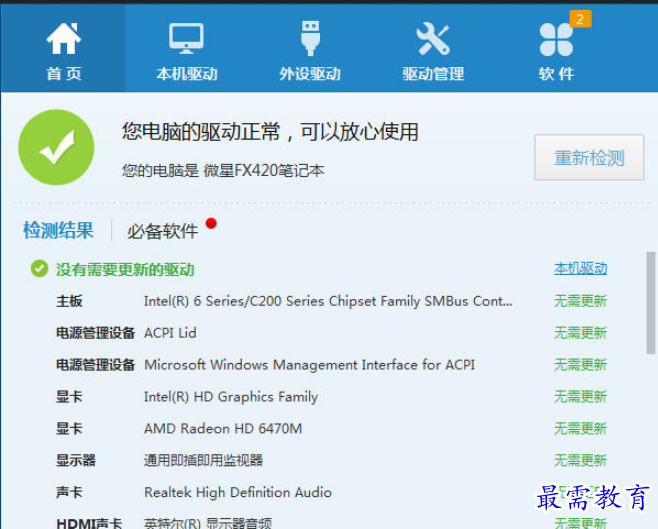Click 无需更新 for 主板 row

pyautogui.click(x=580, y=301)
